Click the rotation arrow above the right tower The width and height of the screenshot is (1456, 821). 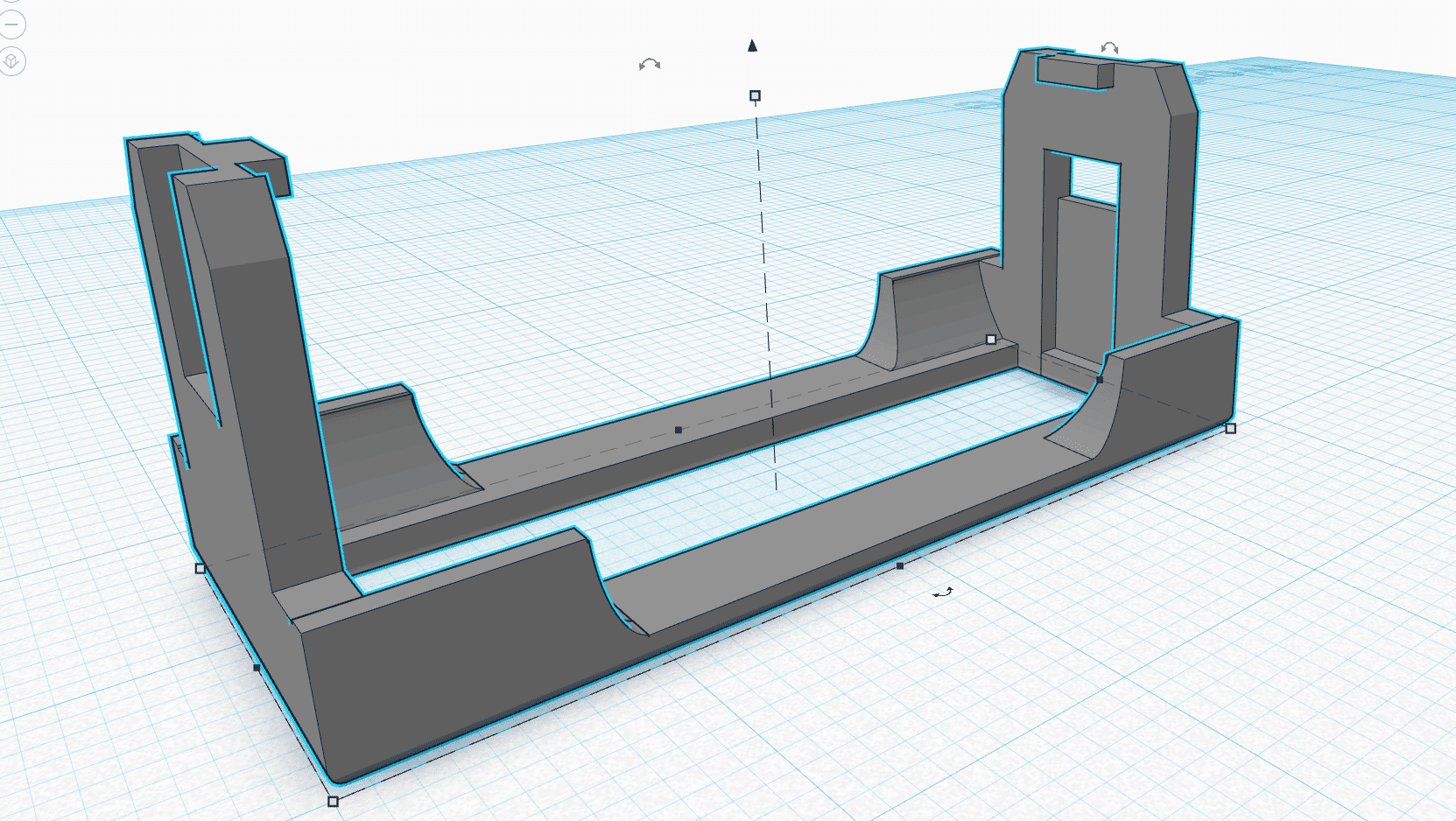tap(1109, 48)
